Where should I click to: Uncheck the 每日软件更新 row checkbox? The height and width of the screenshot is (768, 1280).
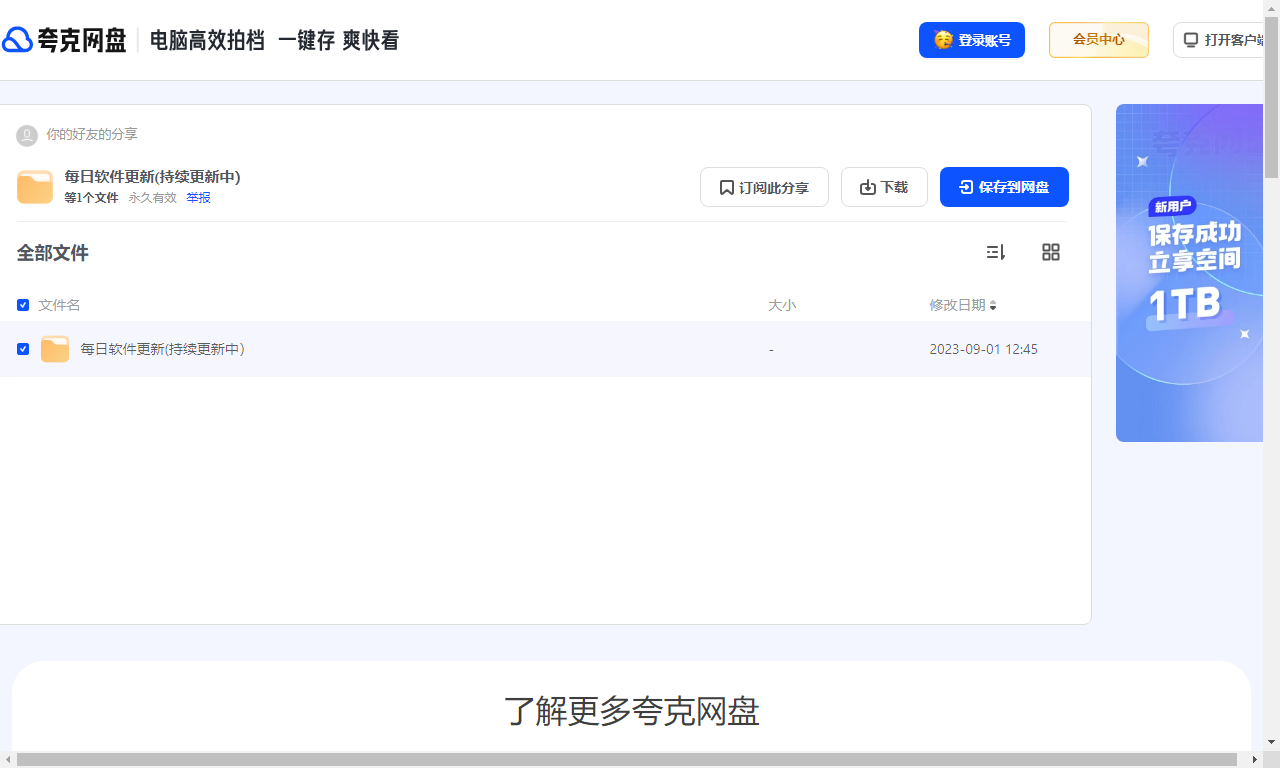point(23,349)
